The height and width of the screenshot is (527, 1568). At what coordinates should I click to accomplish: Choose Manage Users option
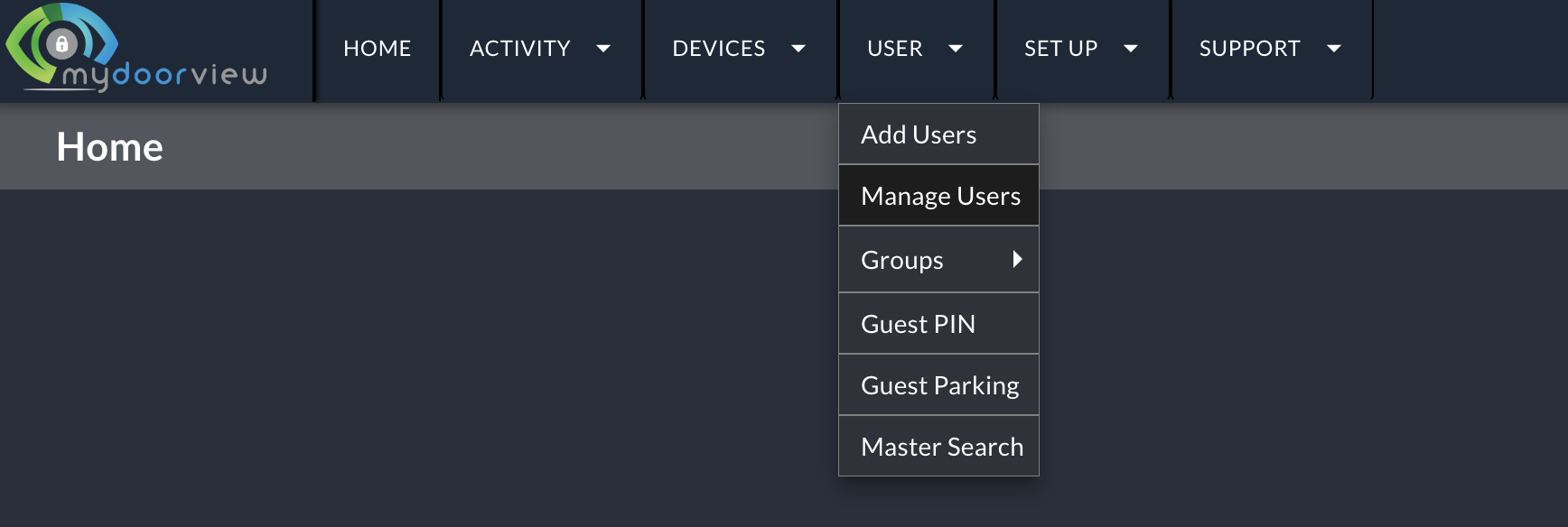(x=938, y=196)
